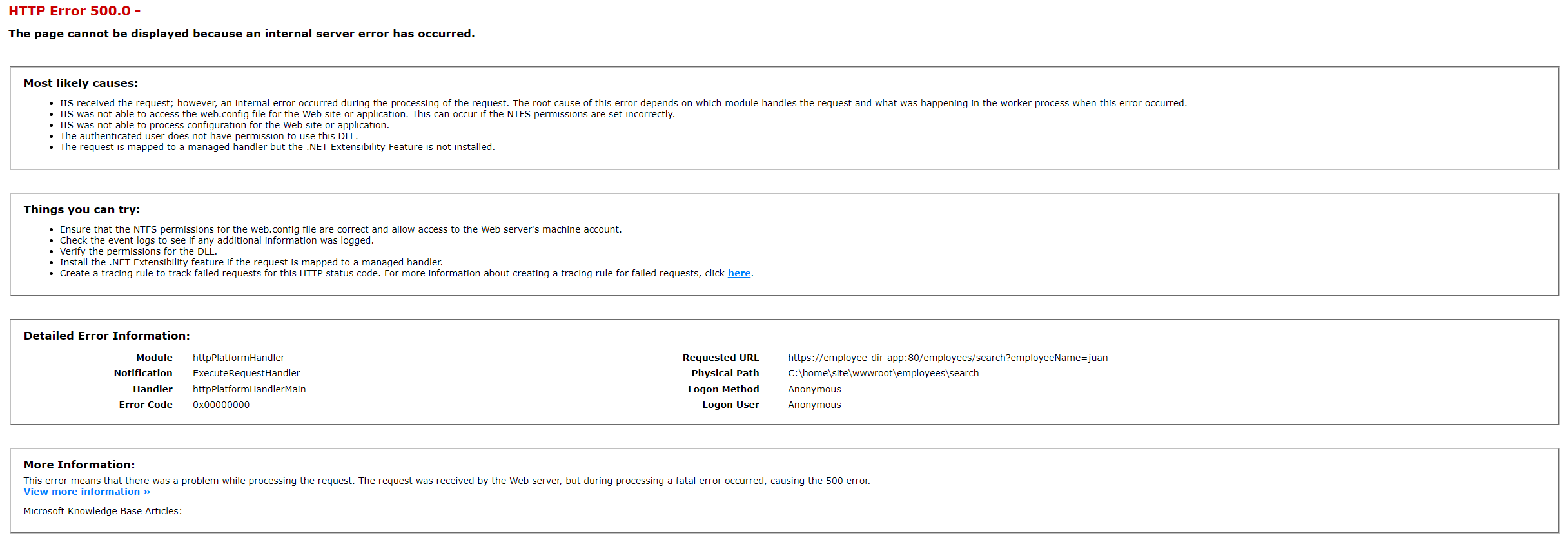
Task: Click the error code '0x00000000'
Action: pos(221,405)
